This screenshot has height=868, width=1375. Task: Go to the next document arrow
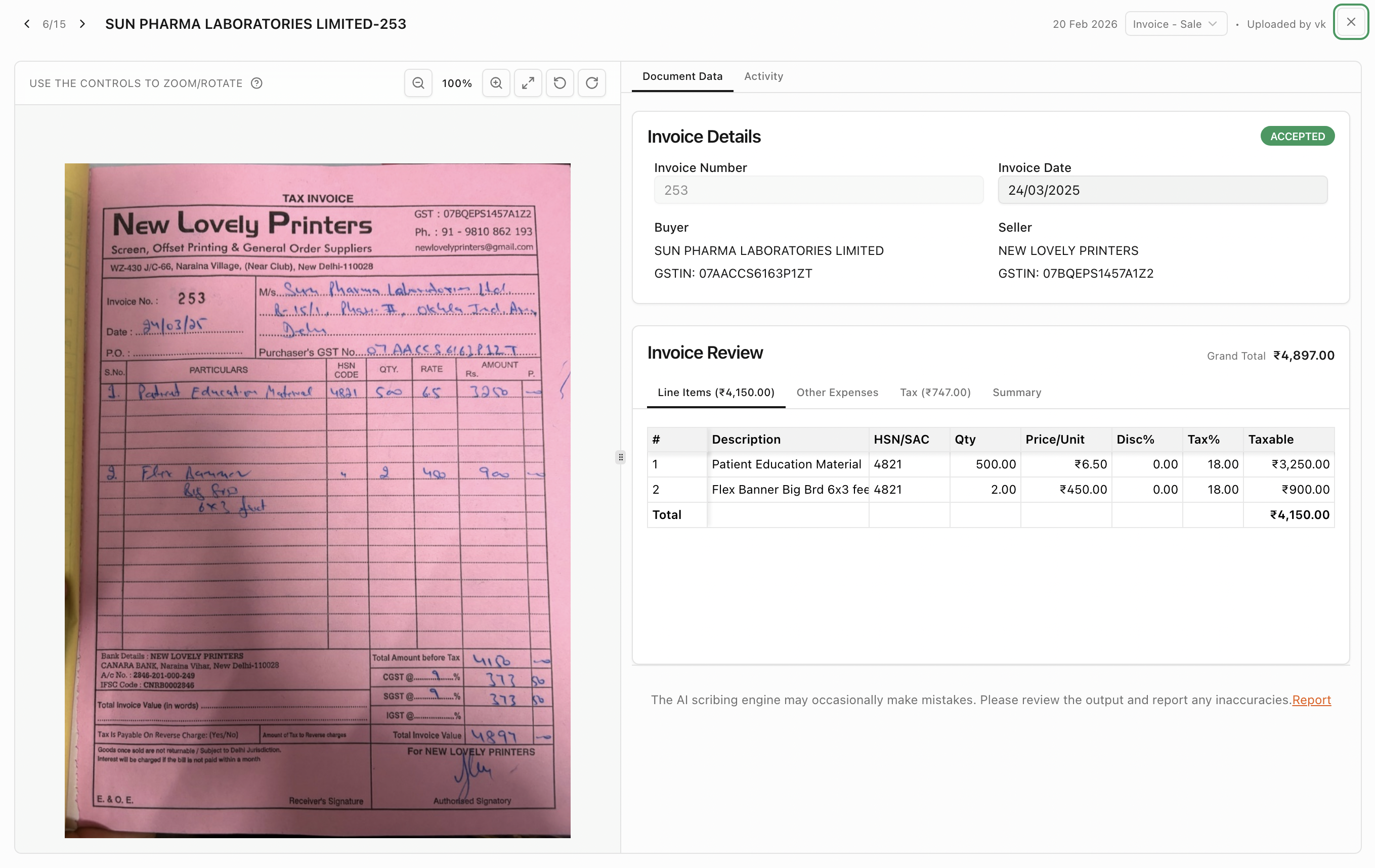click(82, 23)
